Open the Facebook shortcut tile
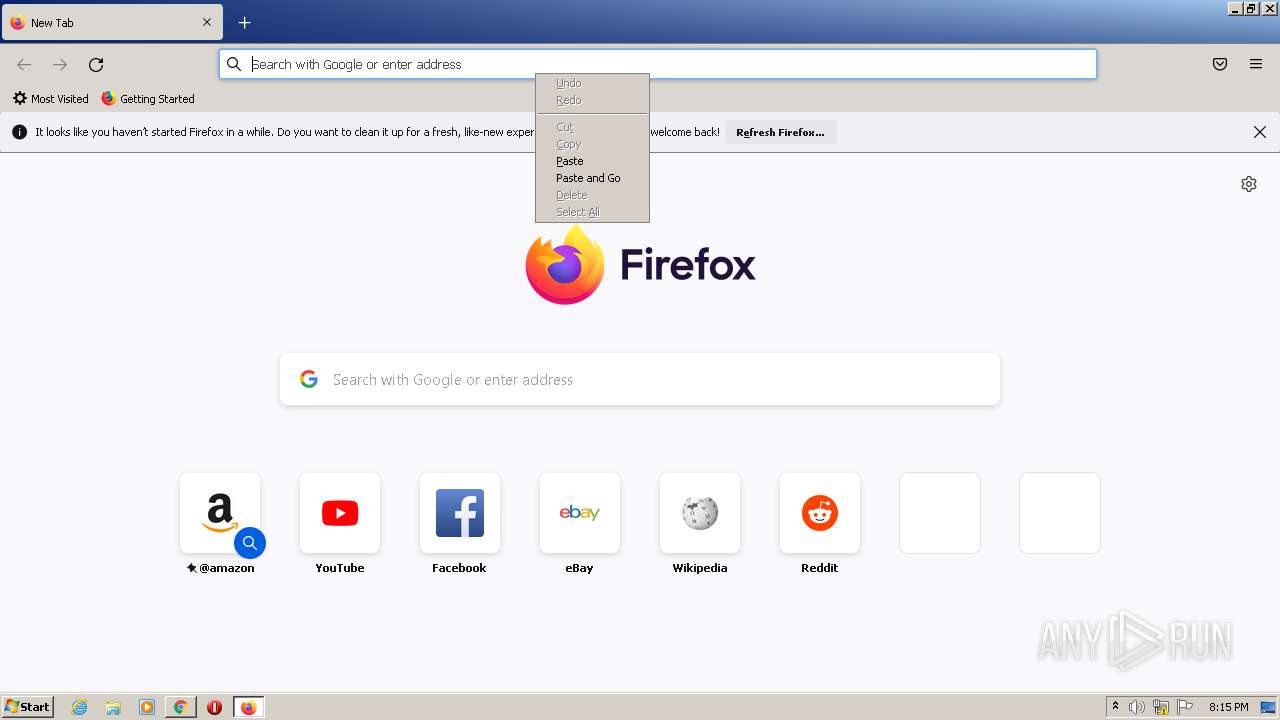 460,513
